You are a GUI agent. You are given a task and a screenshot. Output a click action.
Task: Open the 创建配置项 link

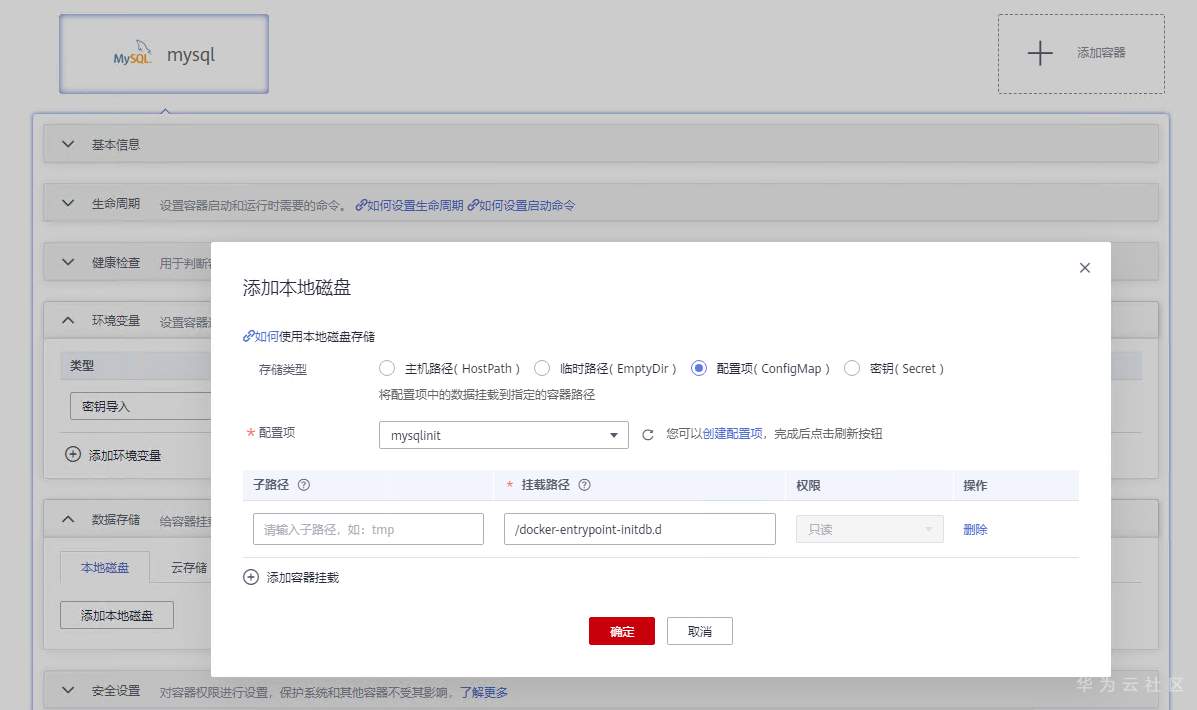coord(732,434)
